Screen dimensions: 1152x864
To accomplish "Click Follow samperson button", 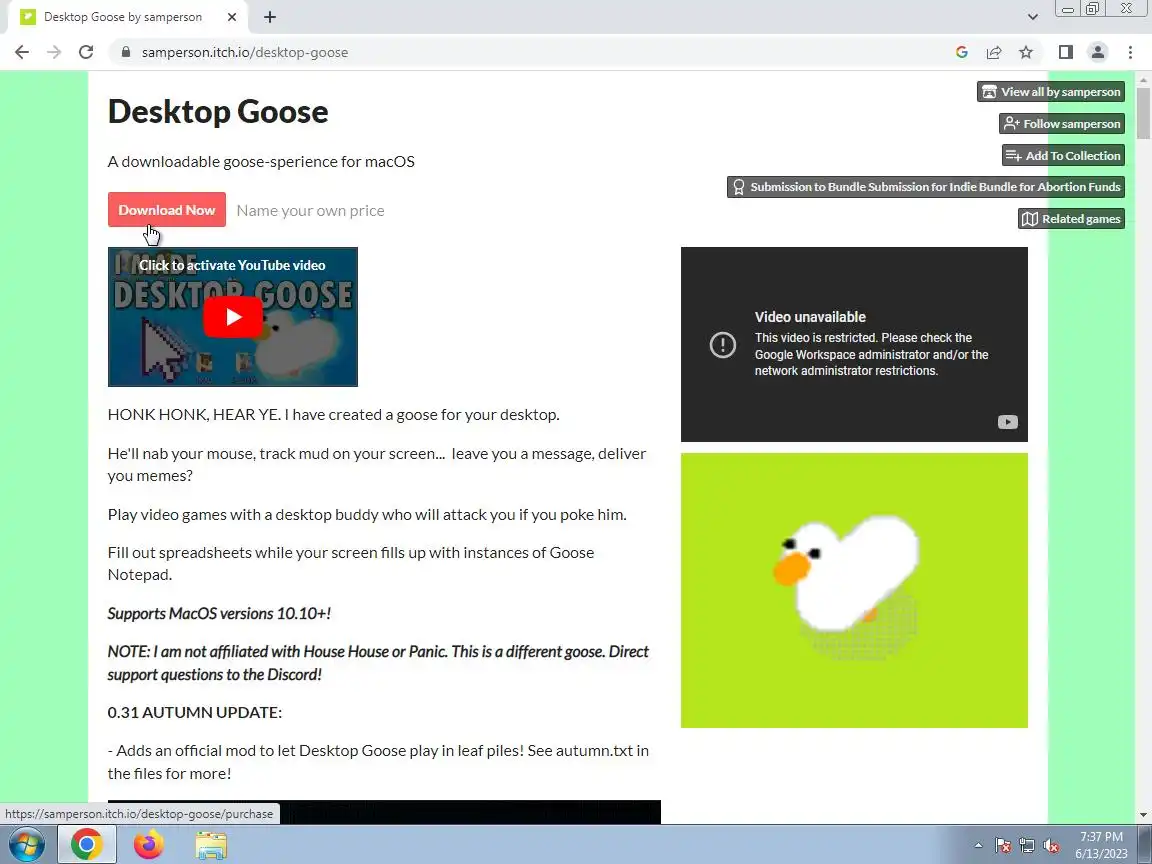I will [x=1062, y=123].
